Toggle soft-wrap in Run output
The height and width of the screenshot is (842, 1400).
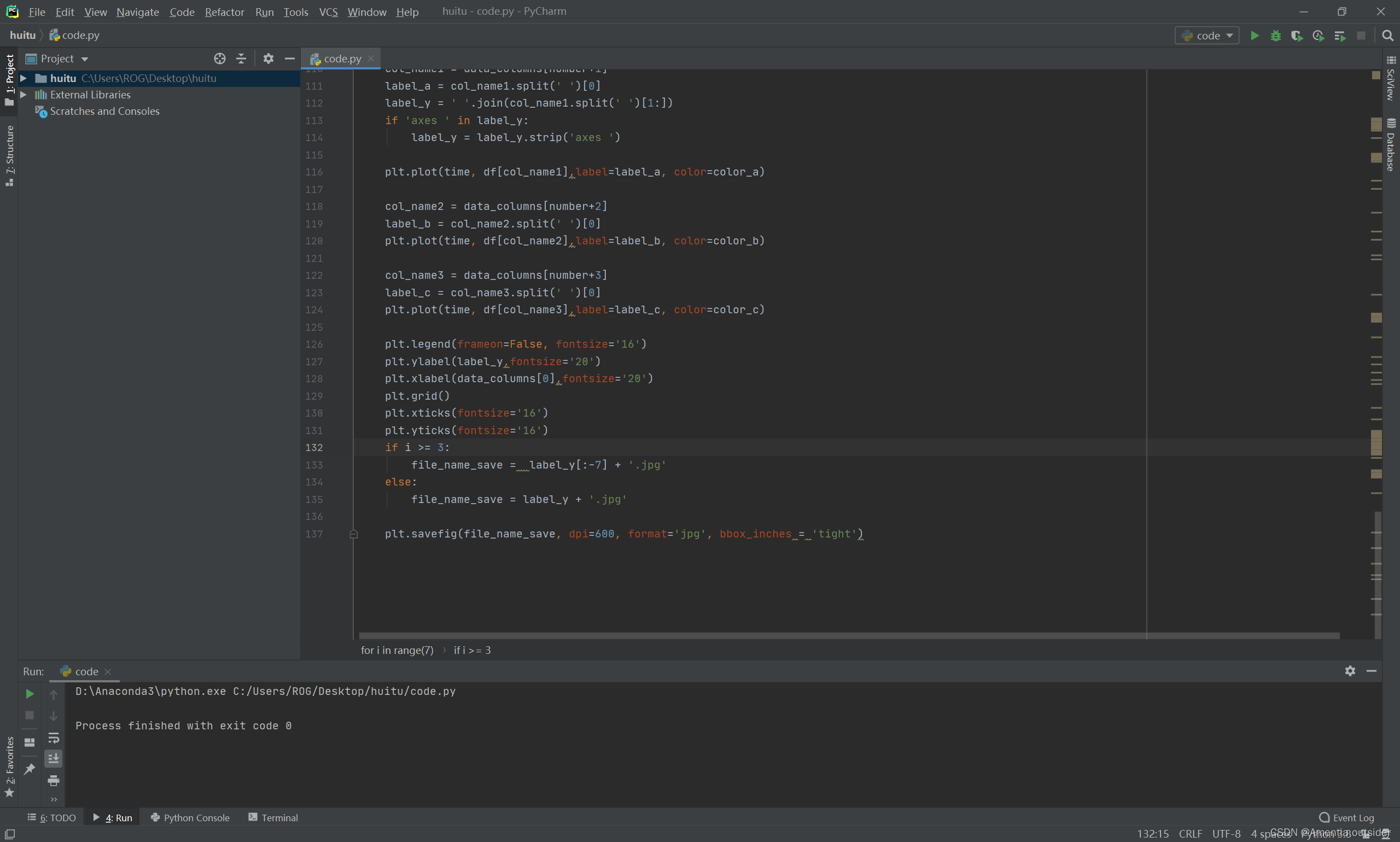[54, 738]
